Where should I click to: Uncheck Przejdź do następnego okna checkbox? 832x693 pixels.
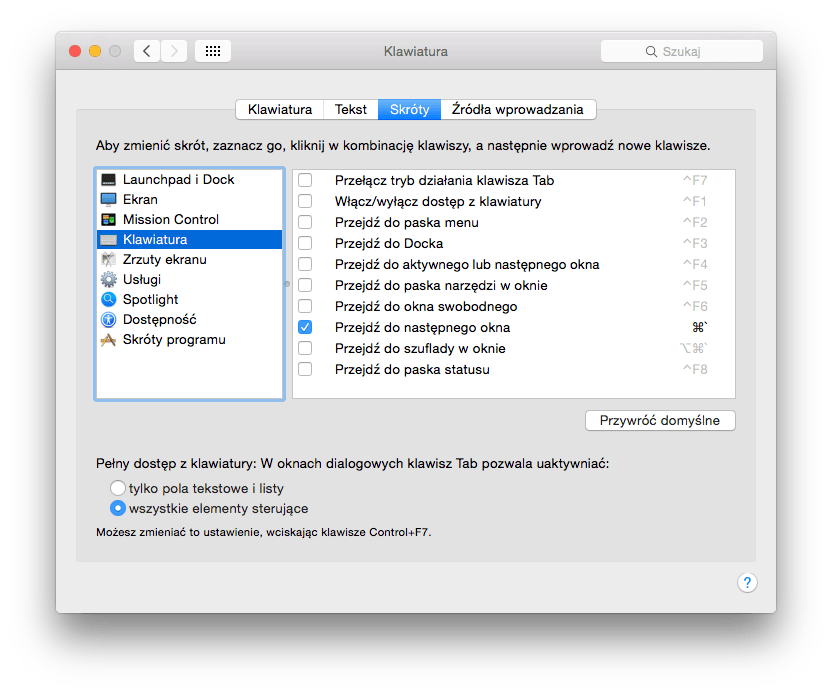pyautogui.click(x=305, y=327)
